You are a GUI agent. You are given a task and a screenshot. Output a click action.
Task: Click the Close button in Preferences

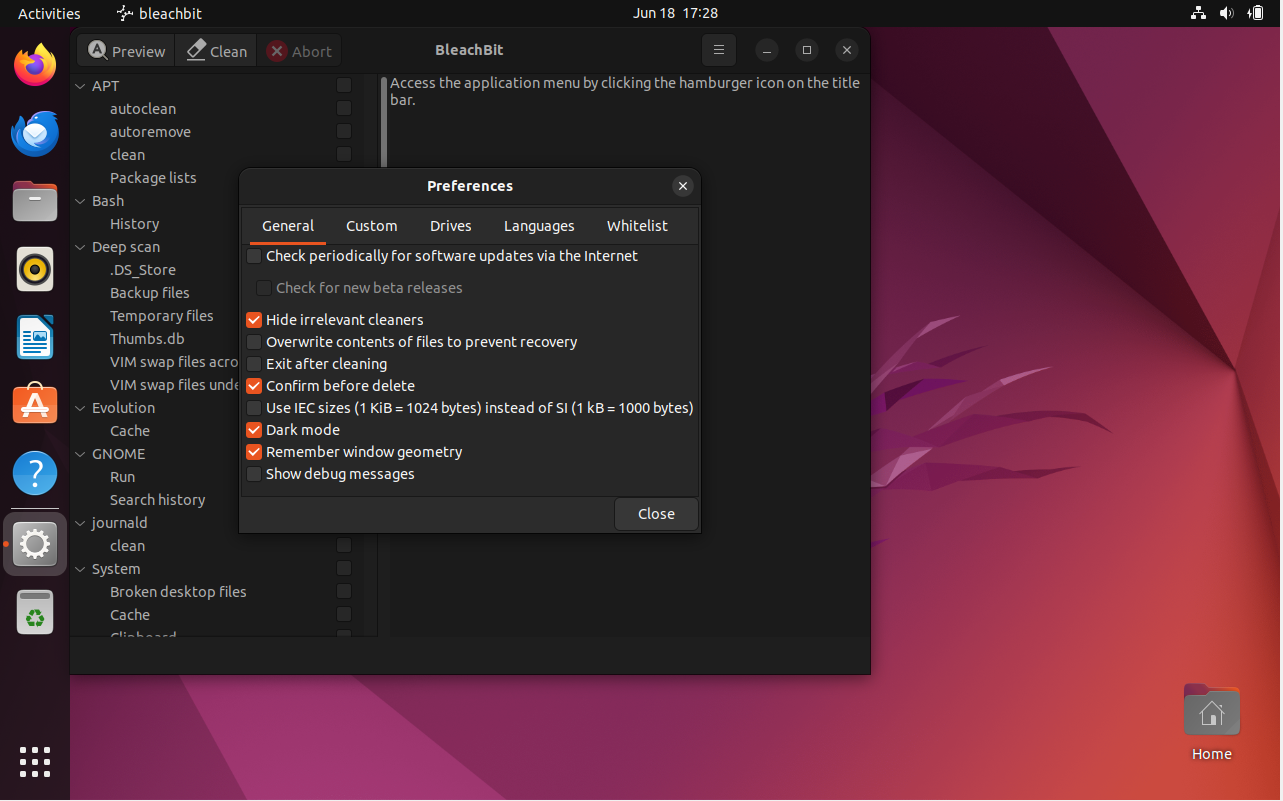(656, 514)
